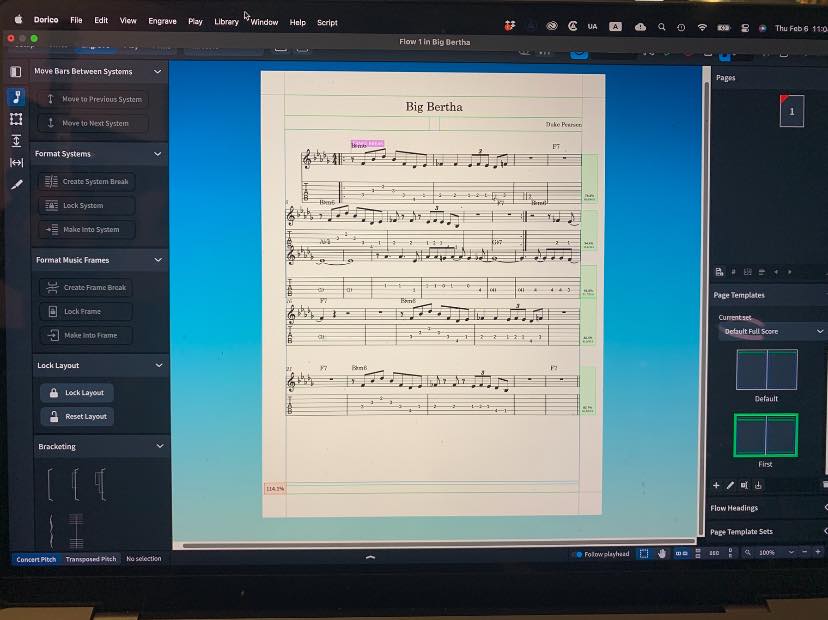Switch to Concert Pitch
Image resolution: width=828 pixels, height=620 pixels.
click(x=36, y=559)
